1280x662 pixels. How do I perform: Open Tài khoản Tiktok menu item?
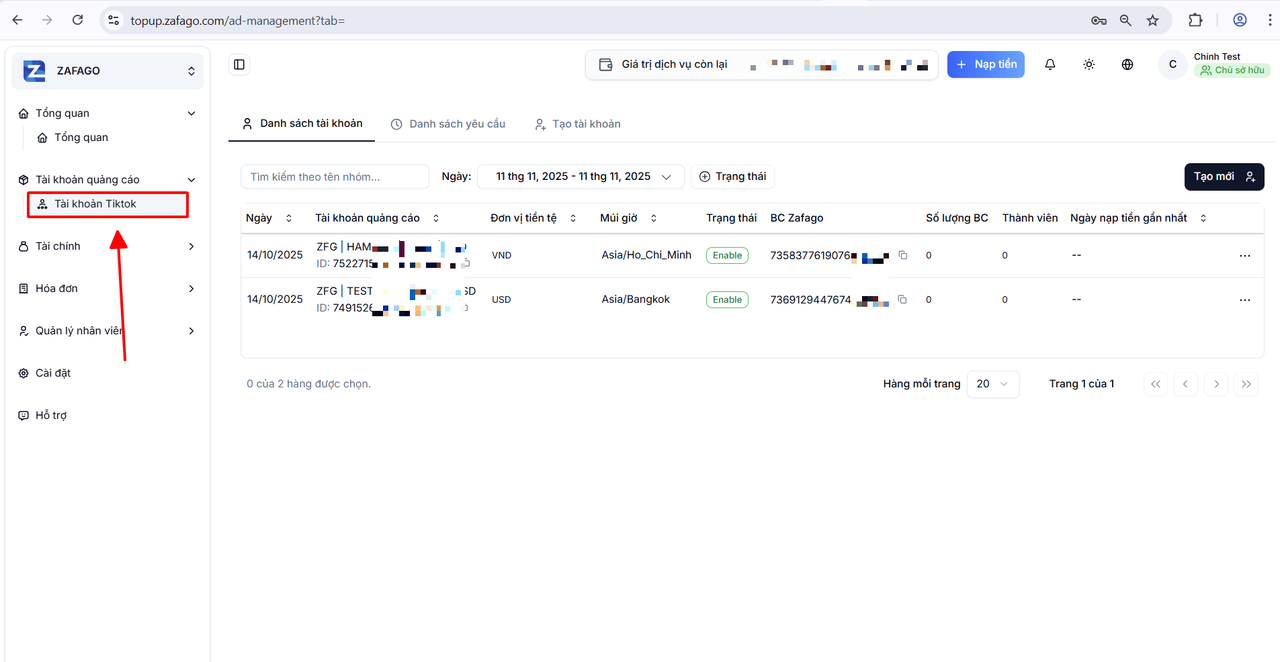108,204
